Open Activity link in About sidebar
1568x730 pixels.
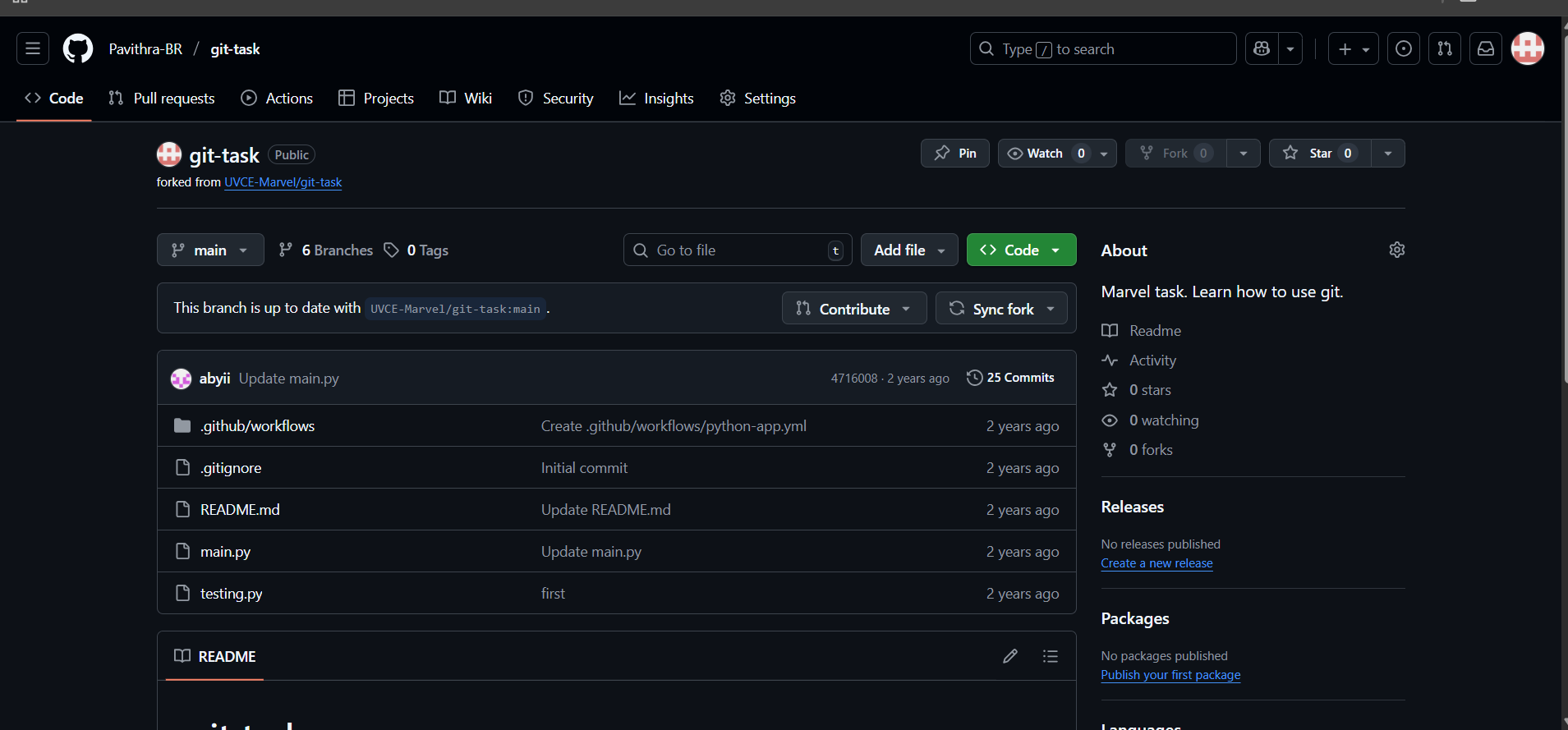pyautogui.click(x=1138, y=360)
